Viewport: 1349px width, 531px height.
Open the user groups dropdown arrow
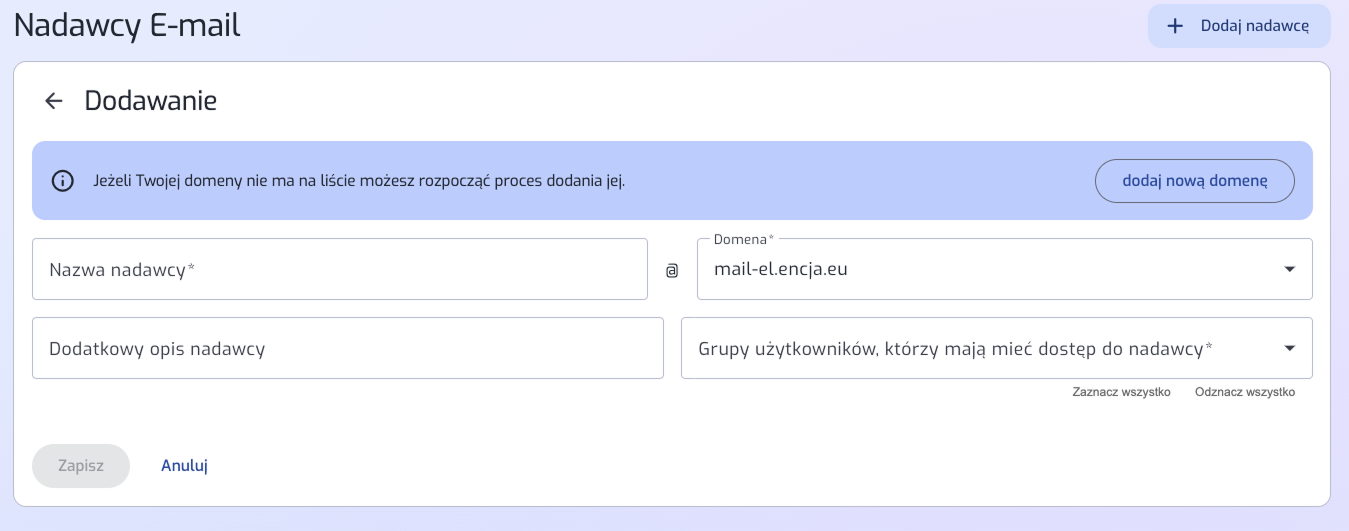coord(1290,348)
